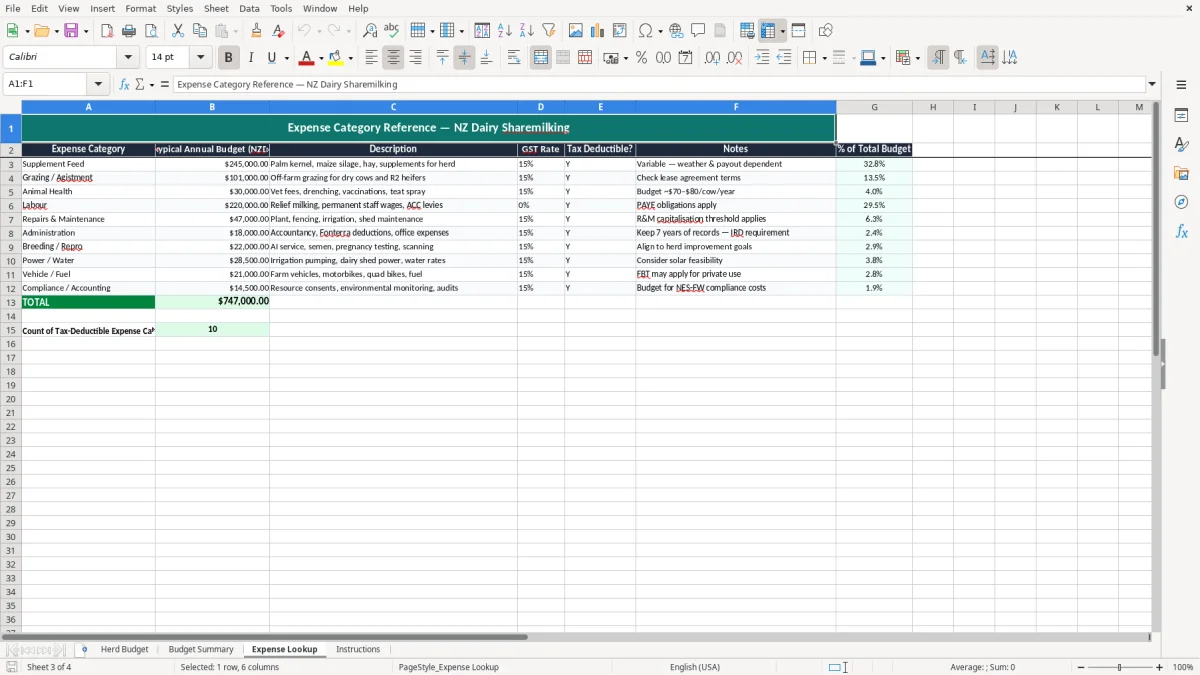Viewport: 1200px width, 675px height.
Task: Apply the yellow background color swatch
Action: pos(336,58)
